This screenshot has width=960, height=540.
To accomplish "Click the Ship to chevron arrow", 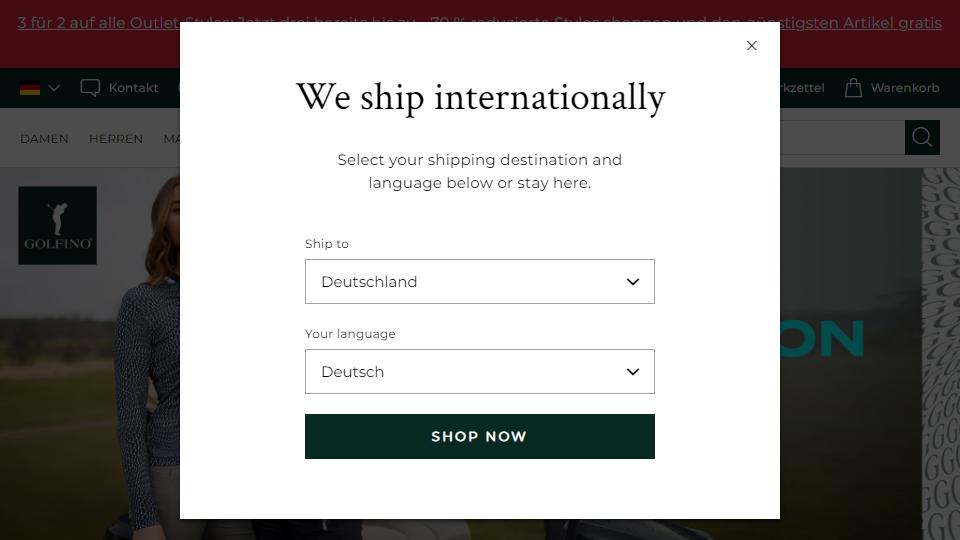I will 633,282.
